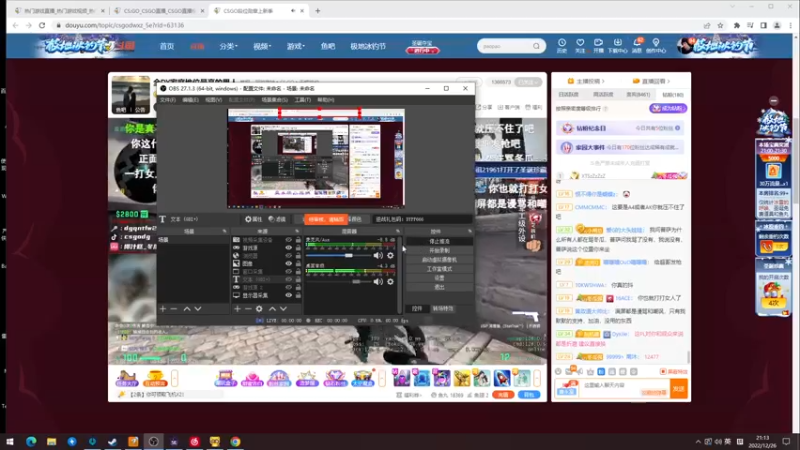Viewport: 800px width, 450px height.
Task: Click 工作室模式 in OBS controls
Action: click(x=439, y=269)
